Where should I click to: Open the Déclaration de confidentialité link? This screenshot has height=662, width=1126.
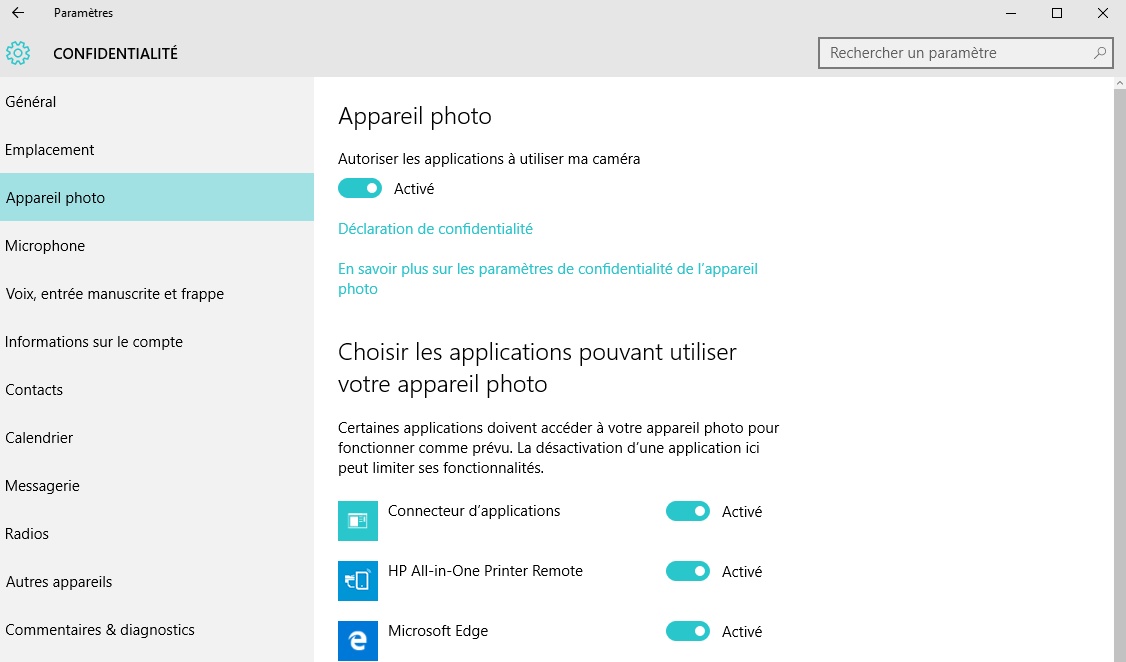pos(435,229)
